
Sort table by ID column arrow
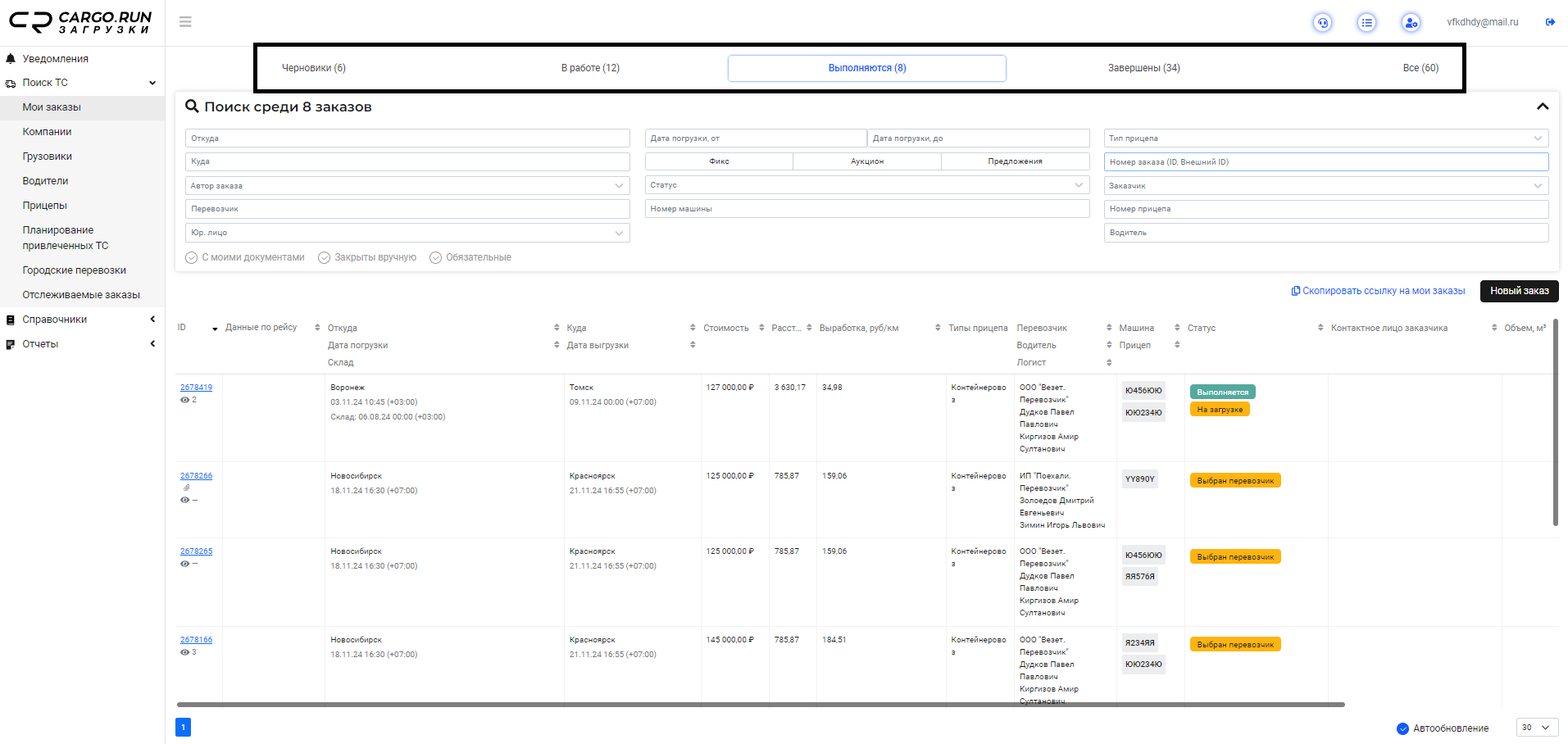click(215, 329)
